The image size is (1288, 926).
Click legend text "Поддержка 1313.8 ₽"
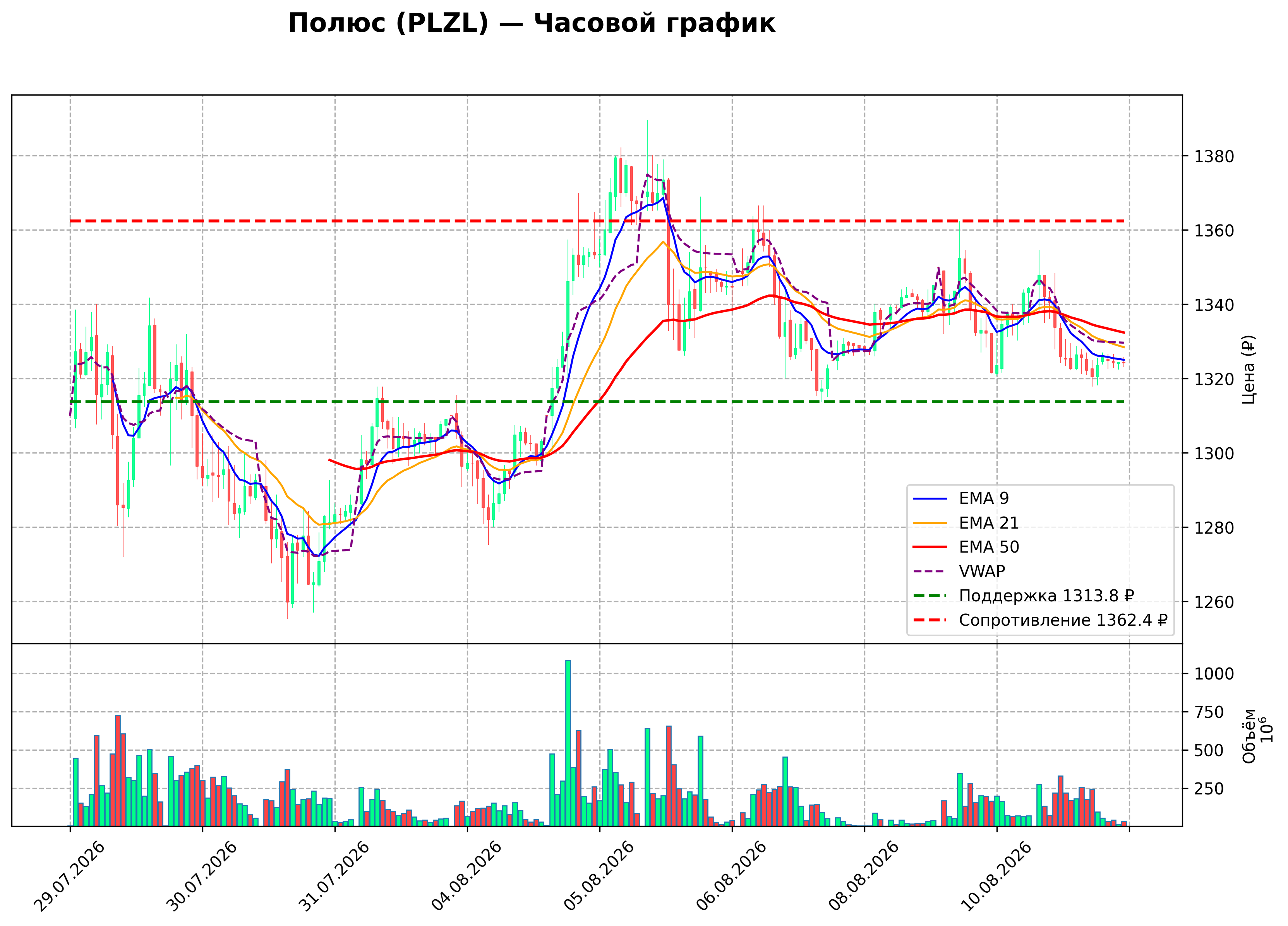click(x=1047, y=596)
